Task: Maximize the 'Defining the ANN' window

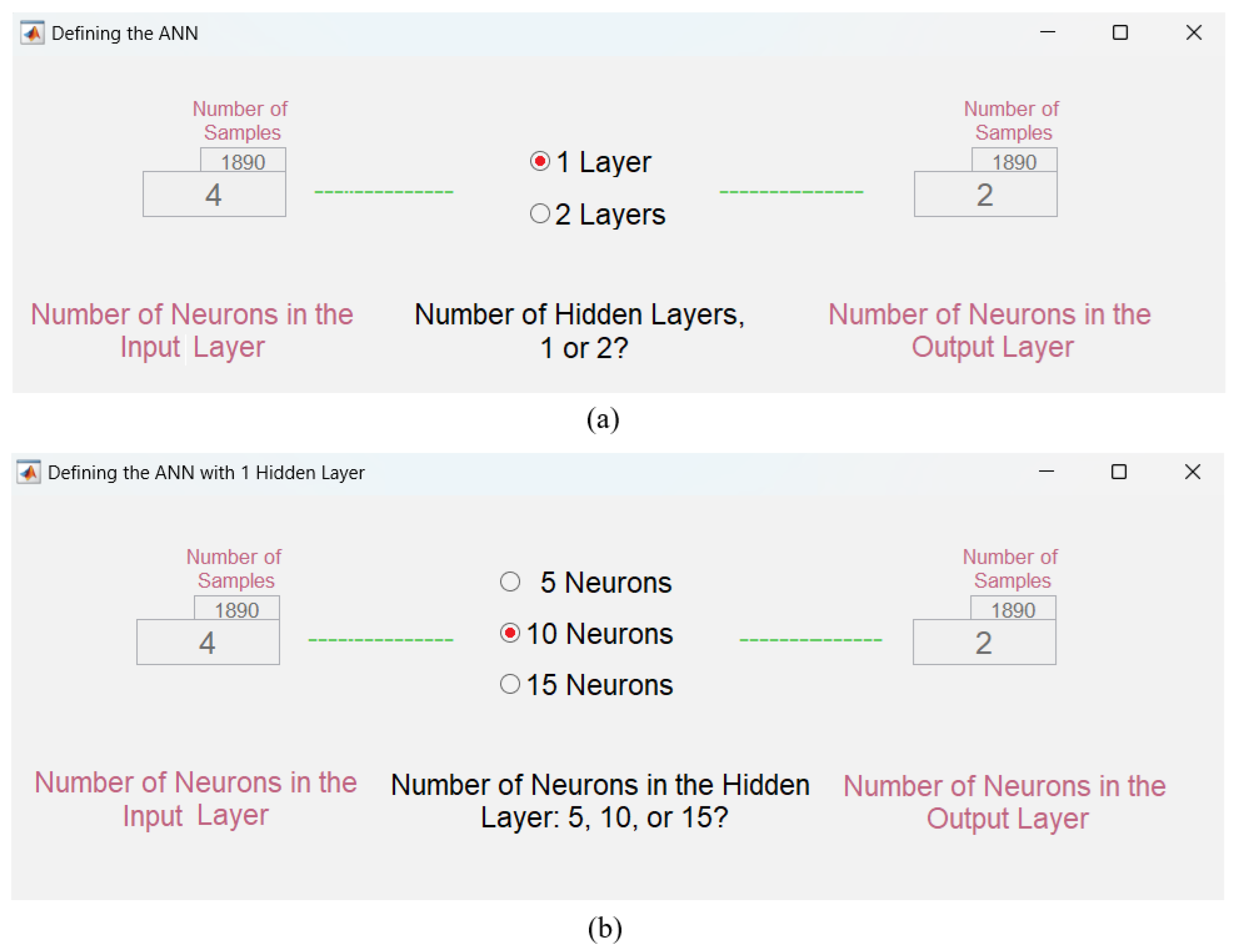Action: tap(1120, 33)
